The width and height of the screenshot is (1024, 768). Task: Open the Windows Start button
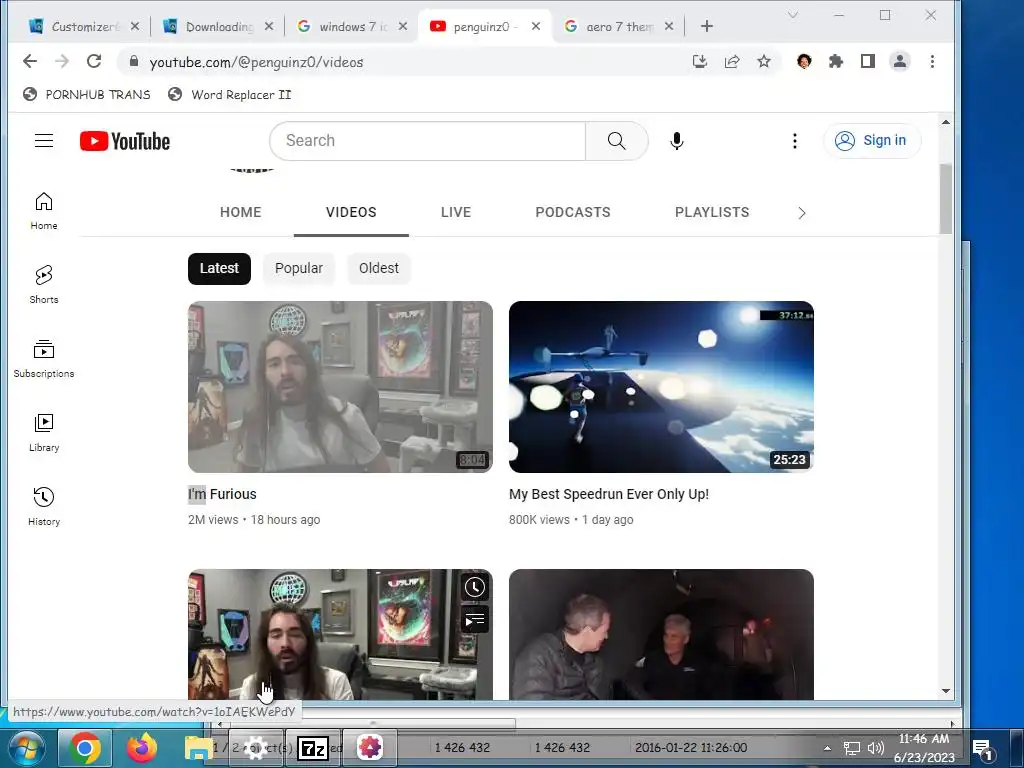tap(26, 748)
